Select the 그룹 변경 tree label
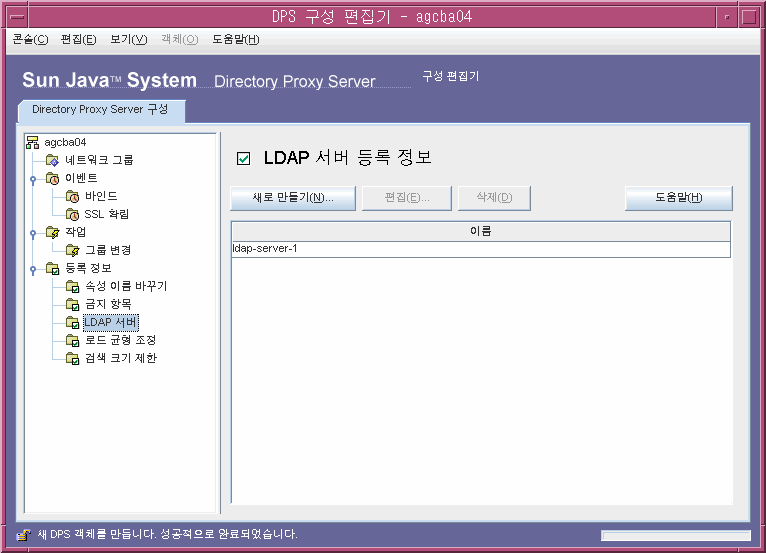 point(108,250)
